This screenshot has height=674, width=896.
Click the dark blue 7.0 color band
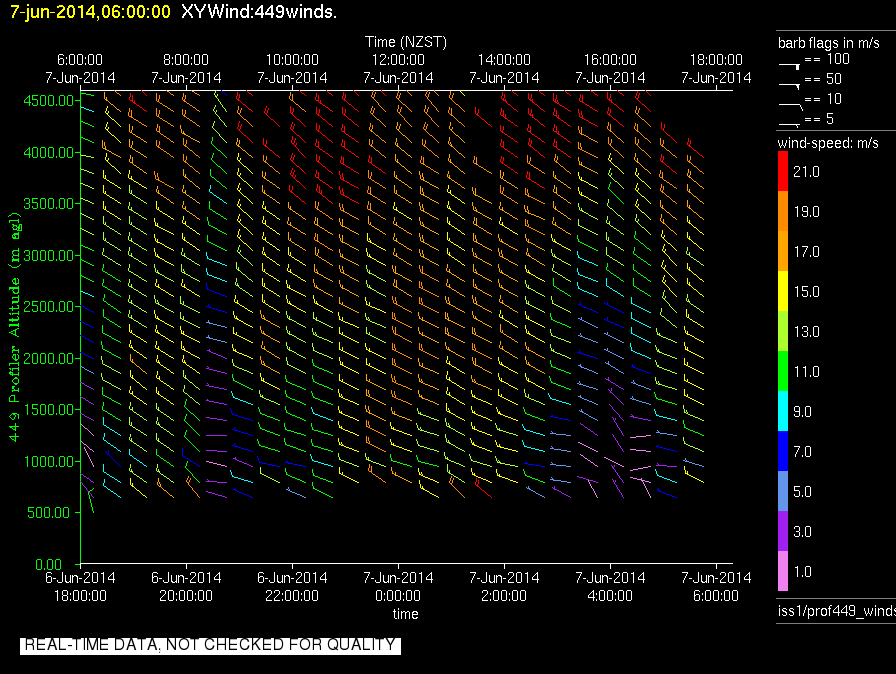coord(783,451)
